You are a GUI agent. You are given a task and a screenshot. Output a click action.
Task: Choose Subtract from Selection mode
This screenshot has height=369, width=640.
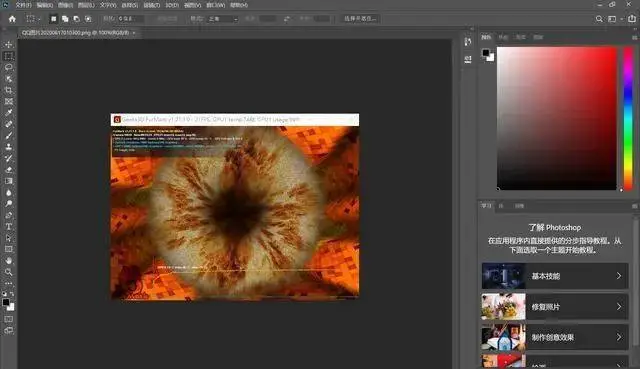[76, 19]
